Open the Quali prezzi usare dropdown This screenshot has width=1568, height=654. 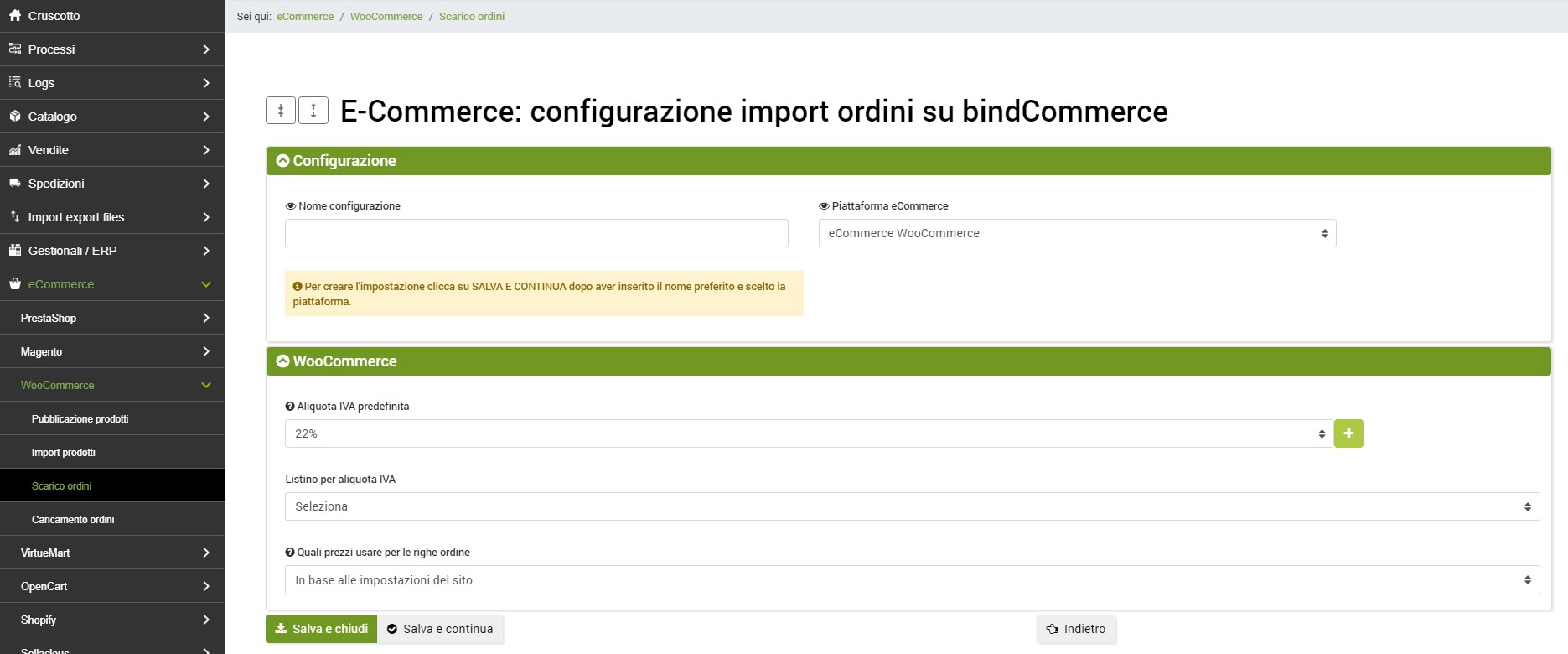912,580
